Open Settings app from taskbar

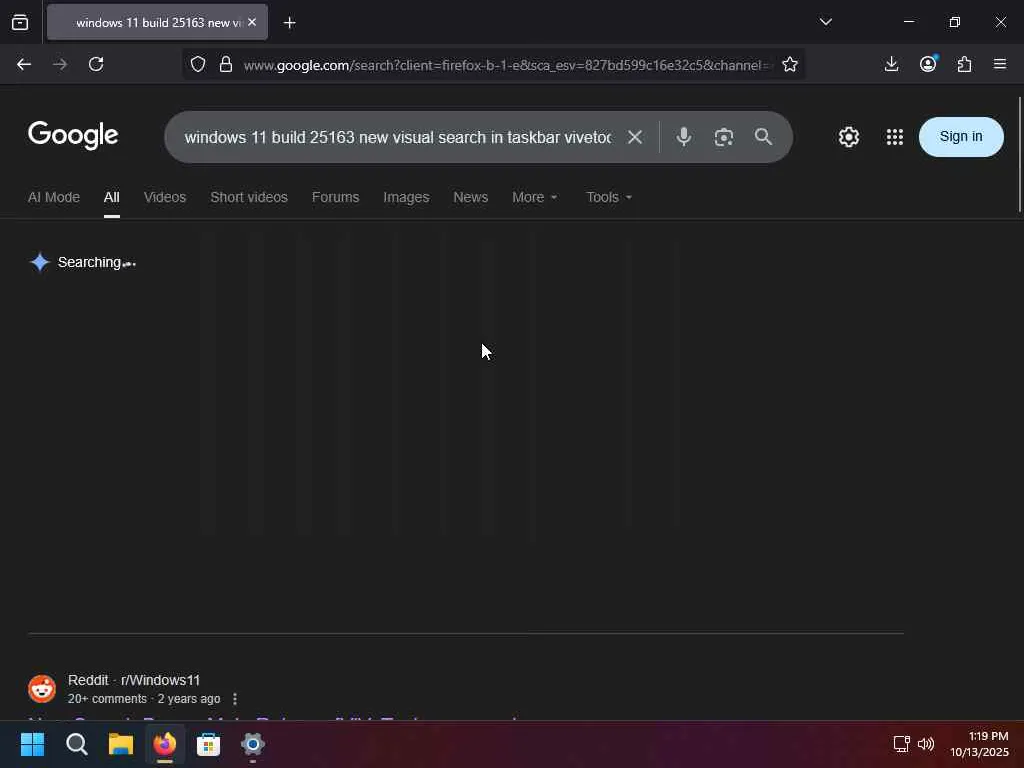coord(253,744)
